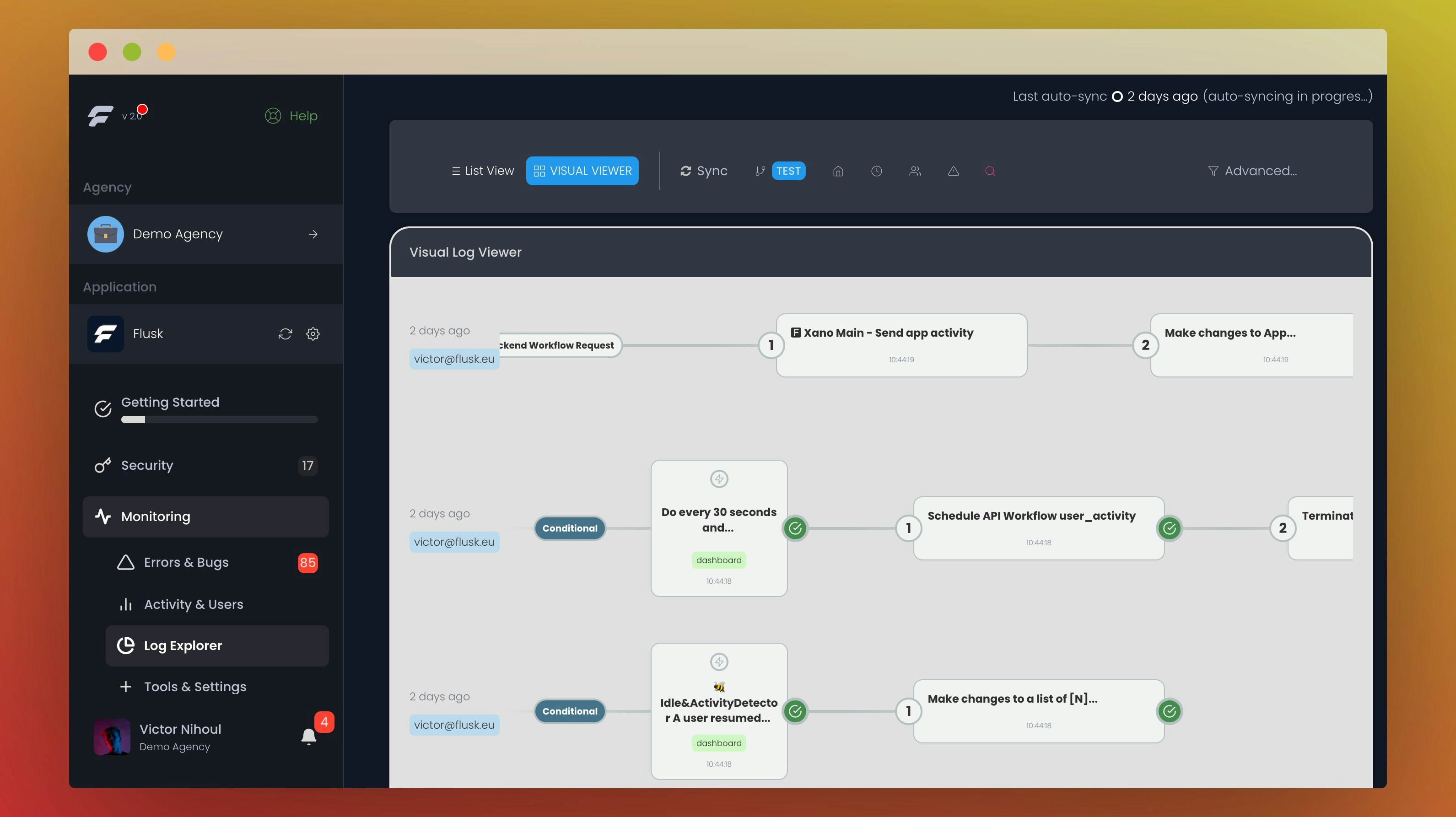
Task: Open Flusk application settings gear
Action: coord(313,334)
